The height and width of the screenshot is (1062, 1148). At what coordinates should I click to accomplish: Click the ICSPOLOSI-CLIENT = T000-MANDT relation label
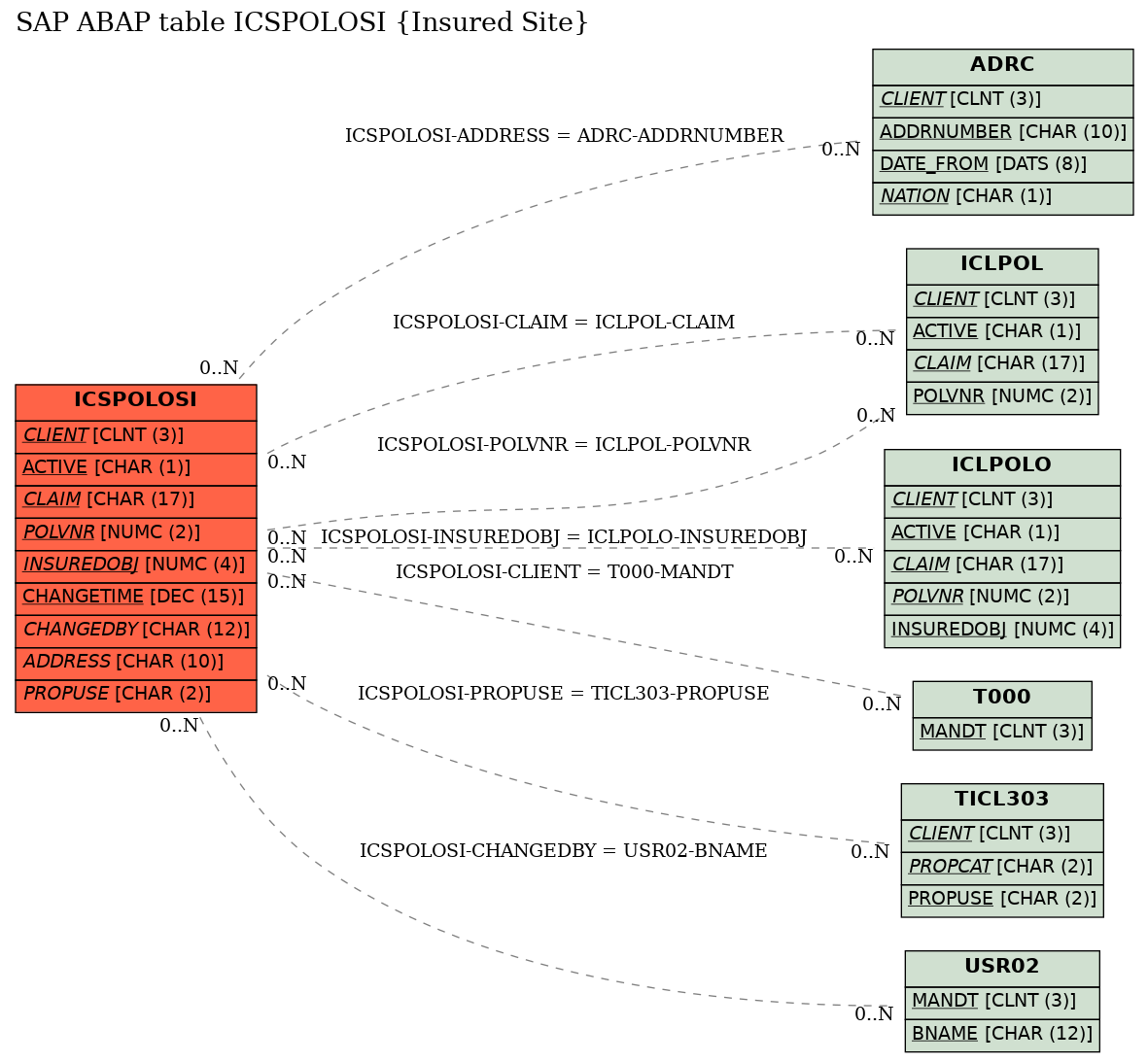click(564, 572)
